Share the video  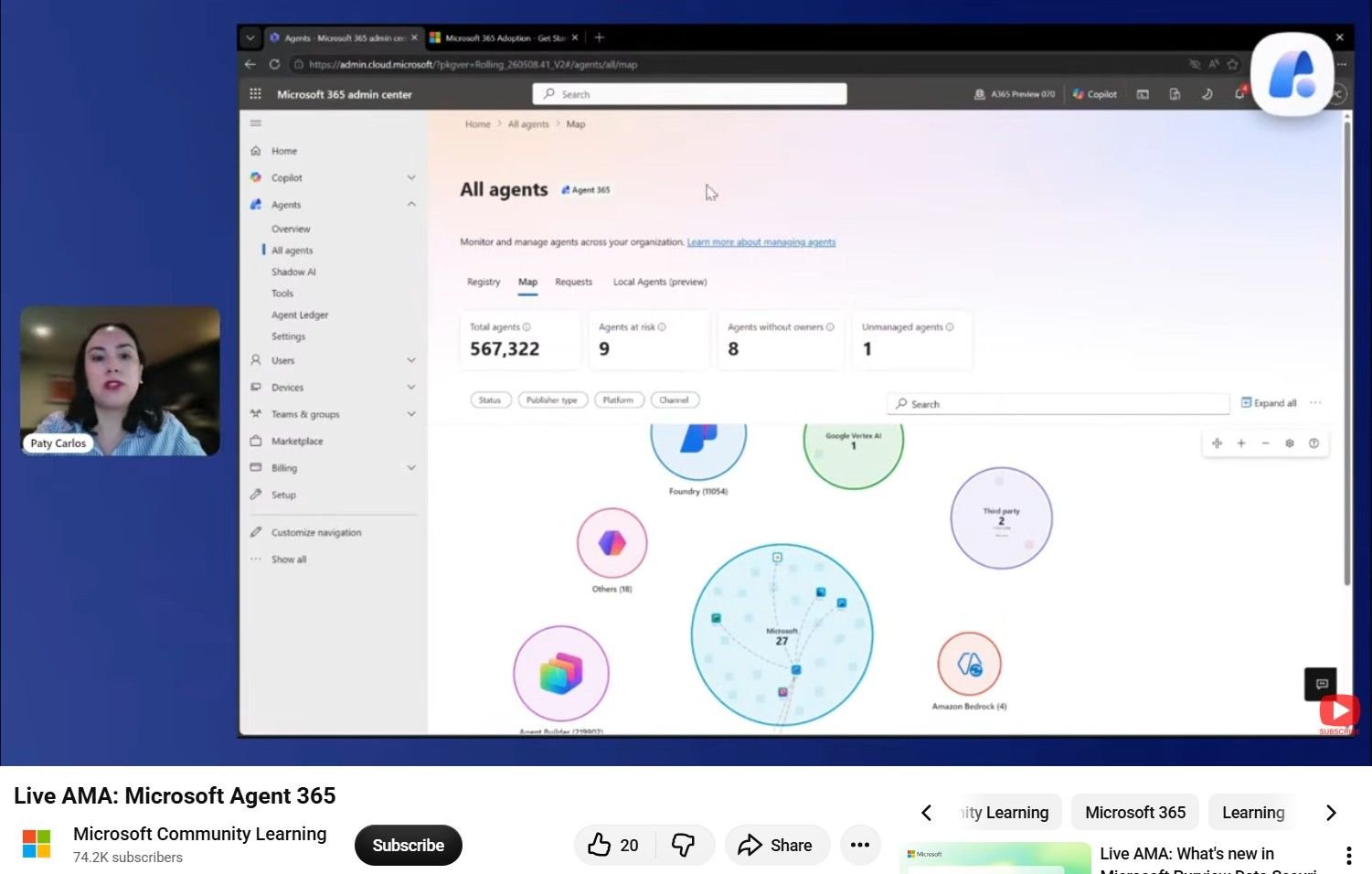[777, 846]
